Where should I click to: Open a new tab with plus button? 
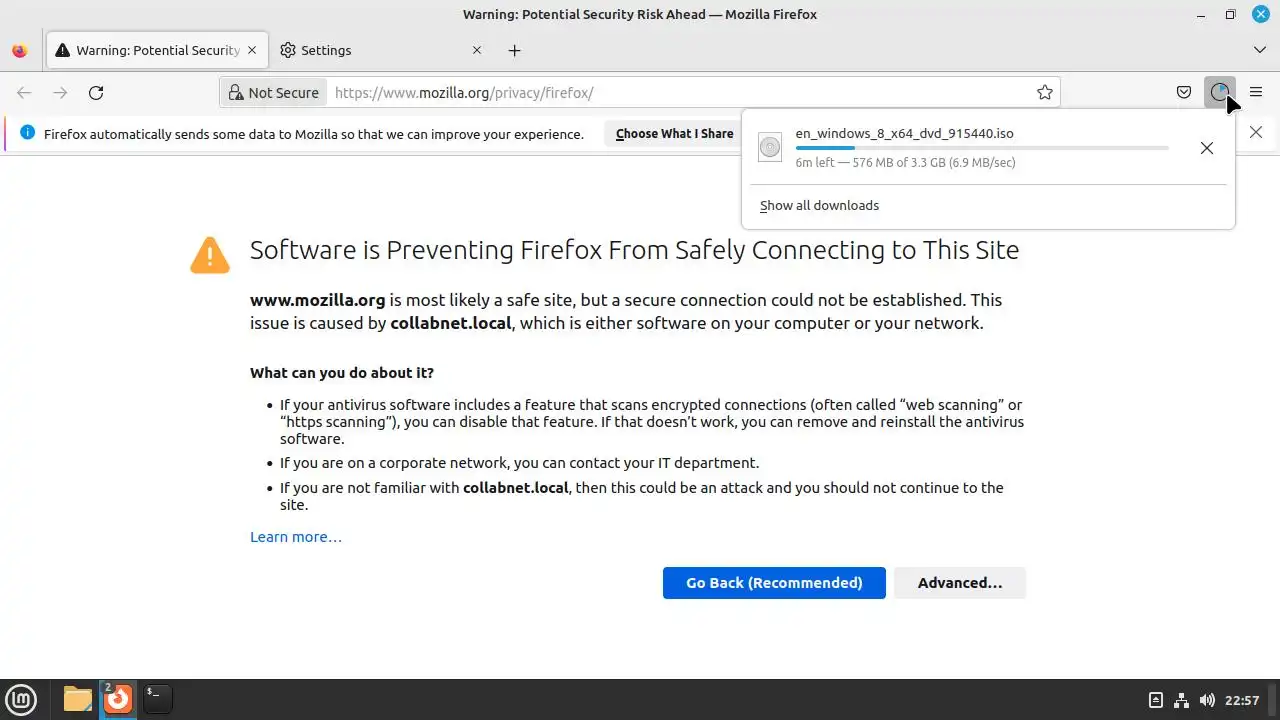point(514,51)
